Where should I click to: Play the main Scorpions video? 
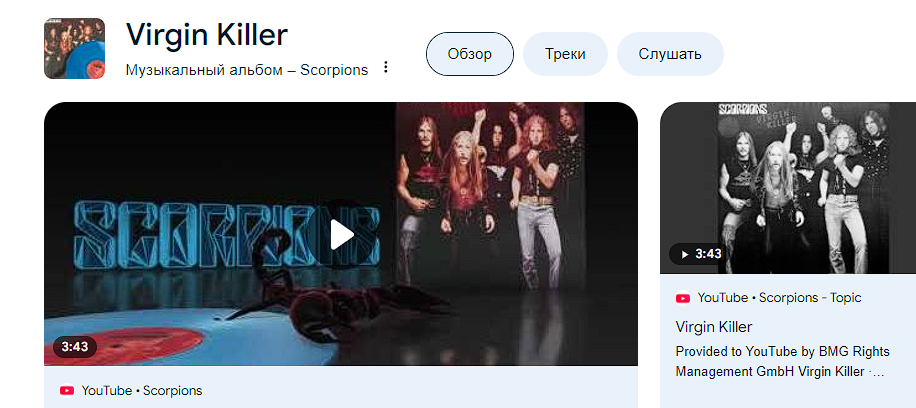pos(341,234)
